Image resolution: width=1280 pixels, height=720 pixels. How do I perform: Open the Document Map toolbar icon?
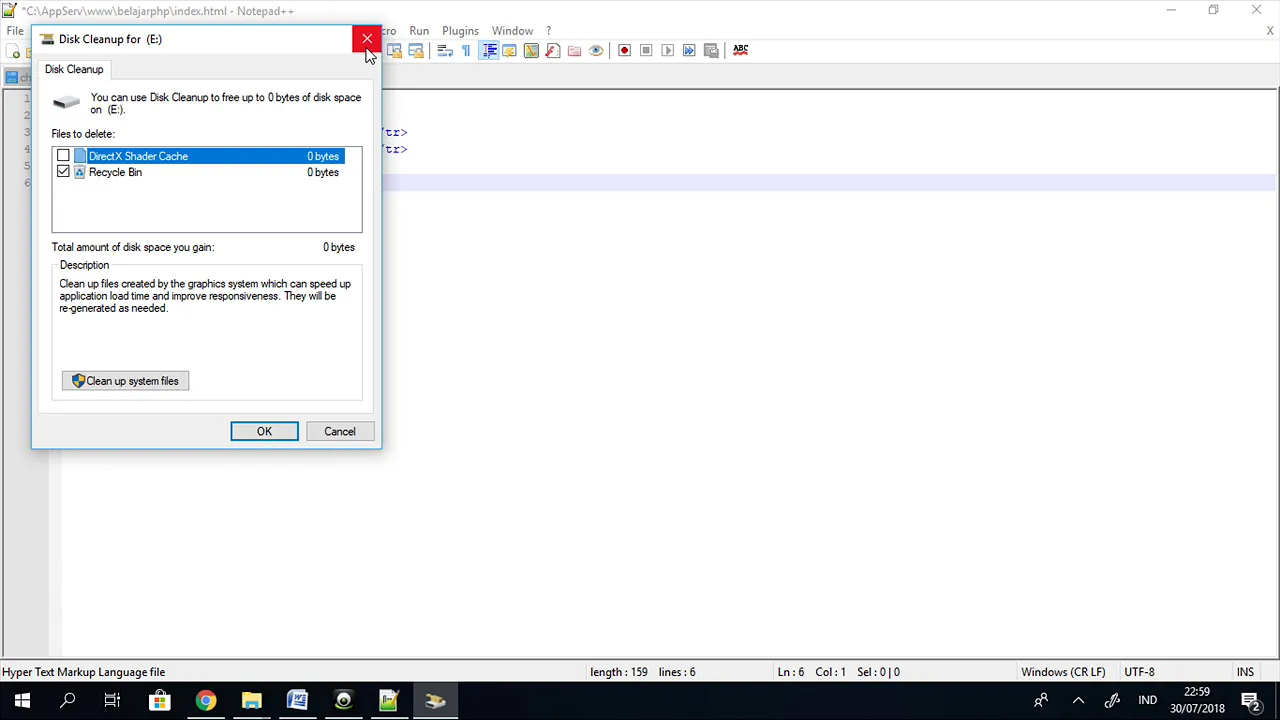pos(531,50)
